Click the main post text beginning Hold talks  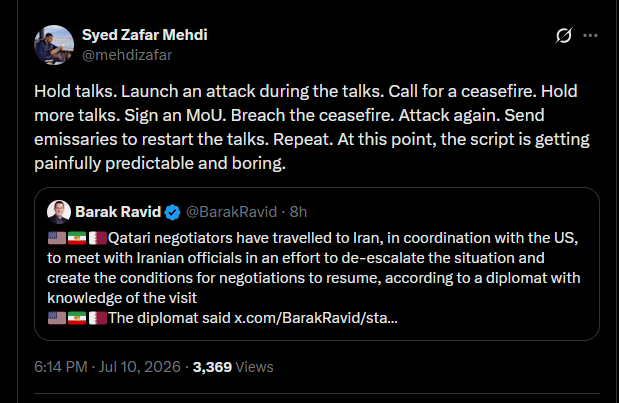312,127
